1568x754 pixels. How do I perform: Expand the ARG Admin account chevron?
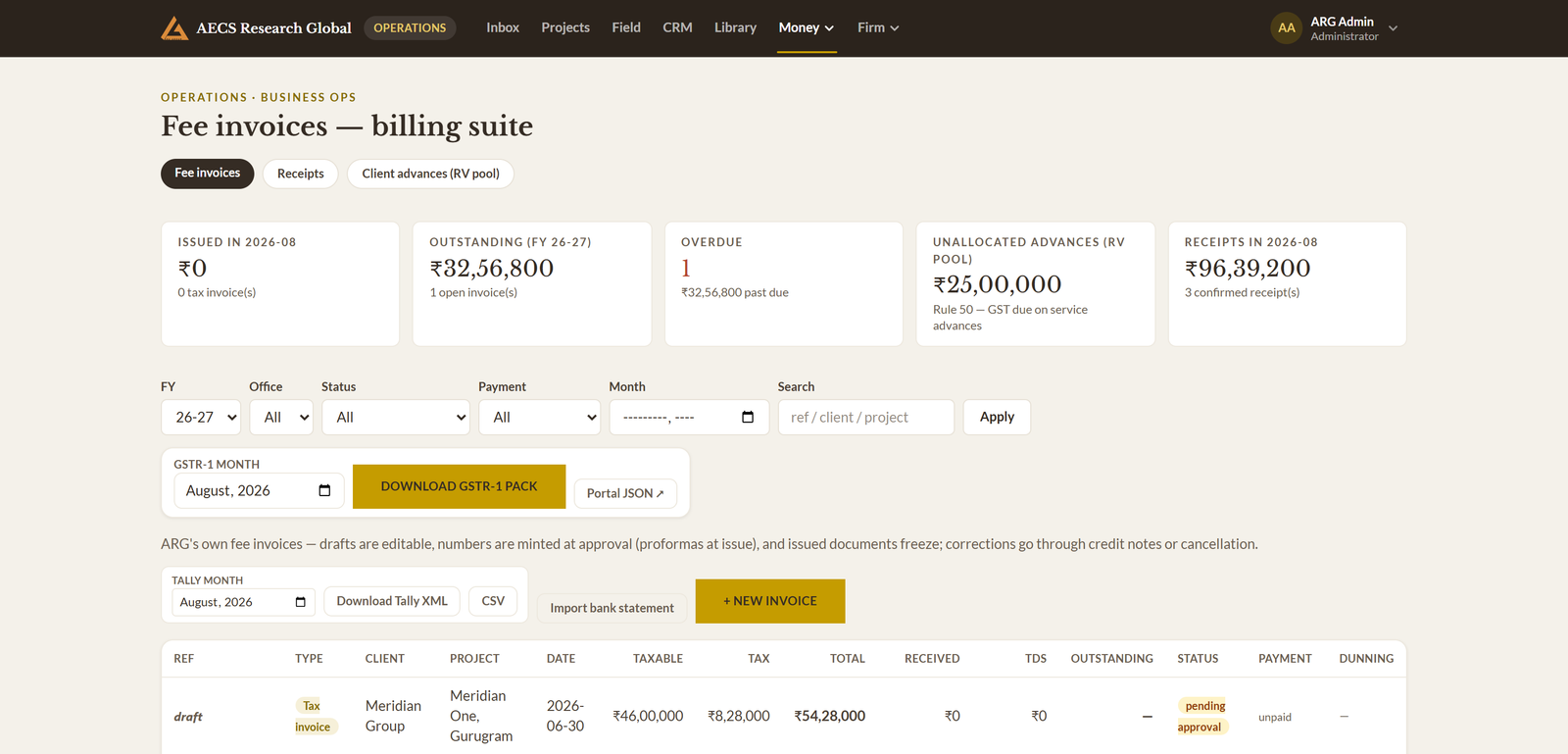coord(1393,28)
